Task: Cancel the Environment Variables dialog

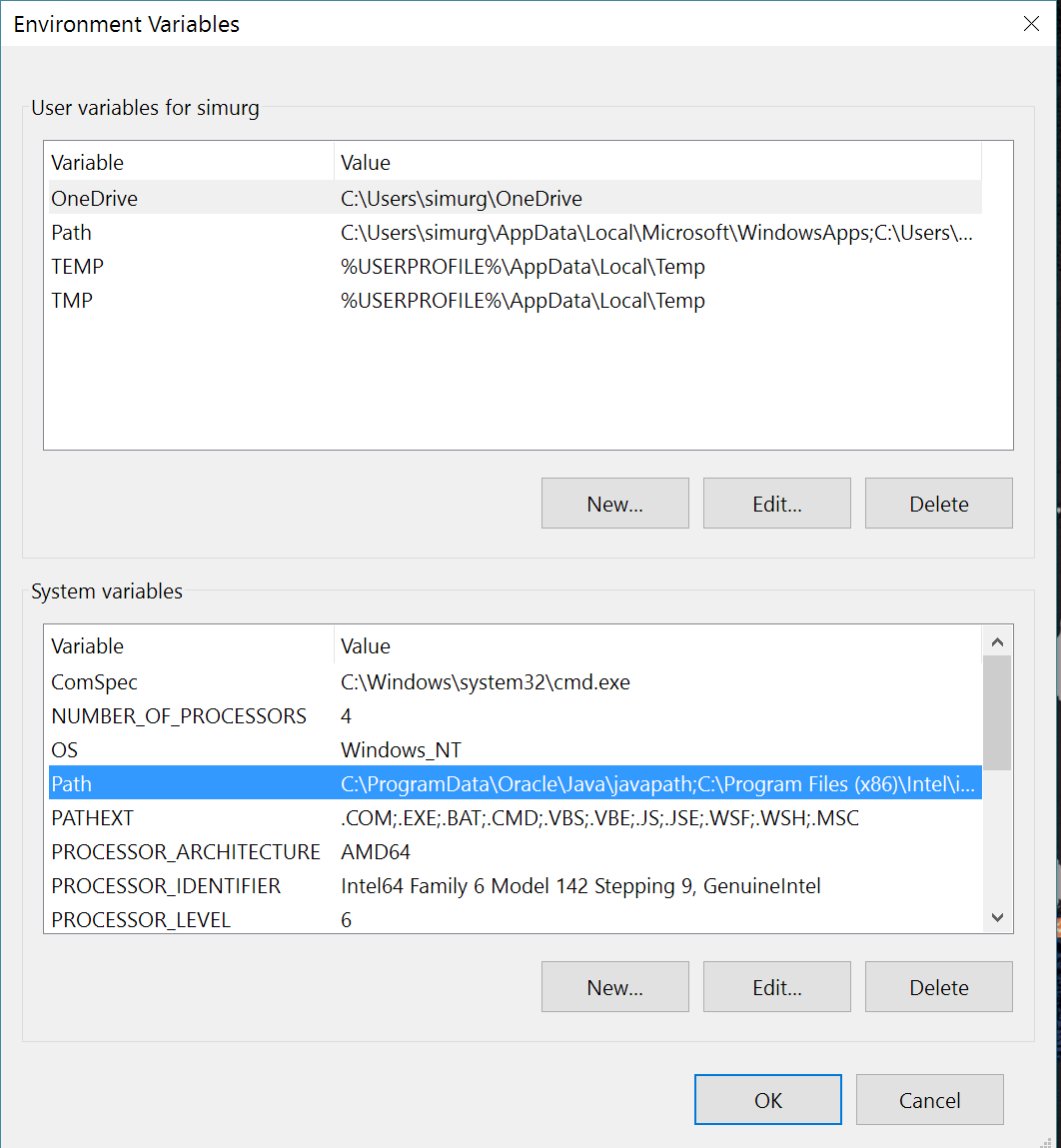Action: tap(929, 1099)
